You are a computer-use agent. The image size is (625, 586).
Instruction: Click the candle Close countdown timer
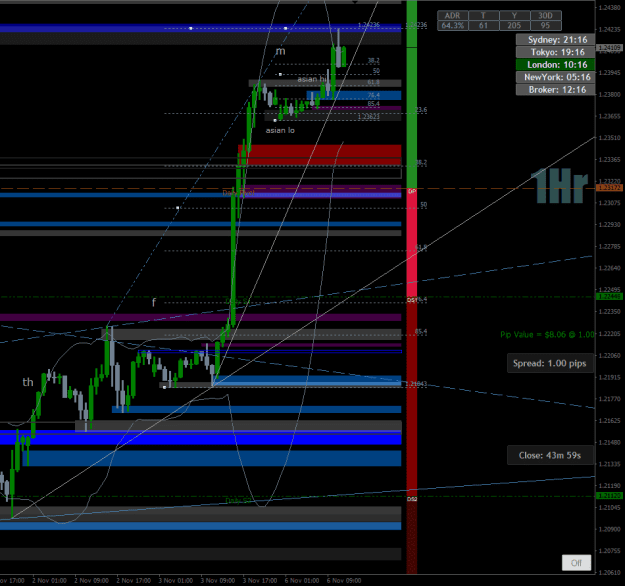(x=550, y=455)
